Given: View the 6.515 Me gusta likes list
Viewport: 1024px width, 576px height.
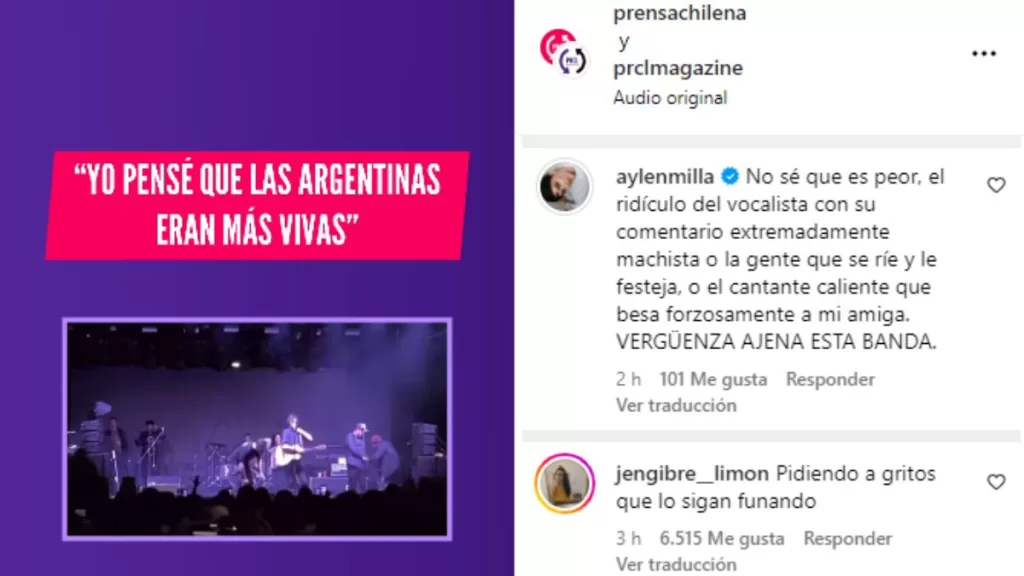Looking at the screenshot, I should [x=722, y=539].
